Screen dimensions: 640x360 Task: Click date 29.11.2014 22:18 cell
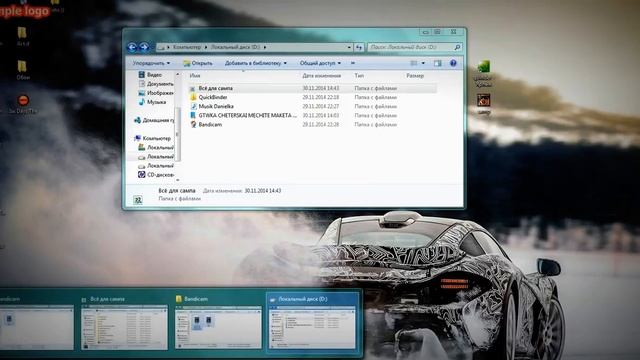coord(321,98)
